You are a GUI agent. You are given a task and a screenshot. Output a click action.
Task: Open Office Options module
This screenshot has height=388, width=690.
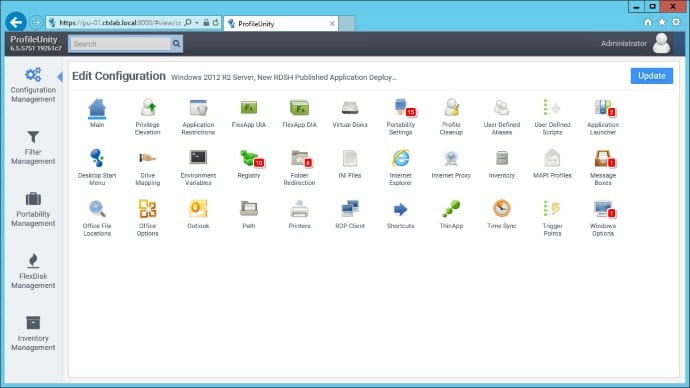[147, 218]
